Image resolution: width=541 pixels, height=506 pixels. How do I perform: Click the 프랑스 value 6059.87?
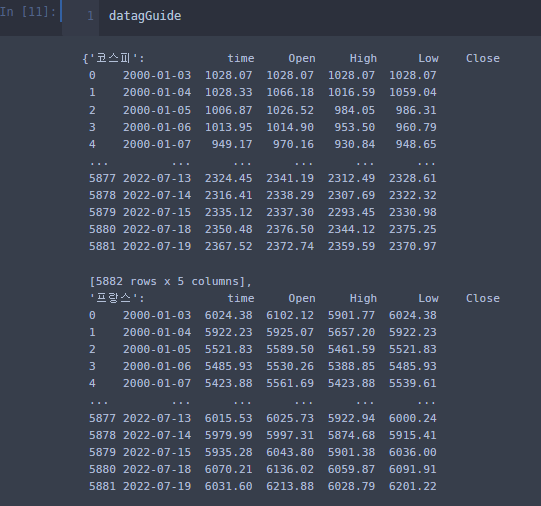[x=351, y=469]
